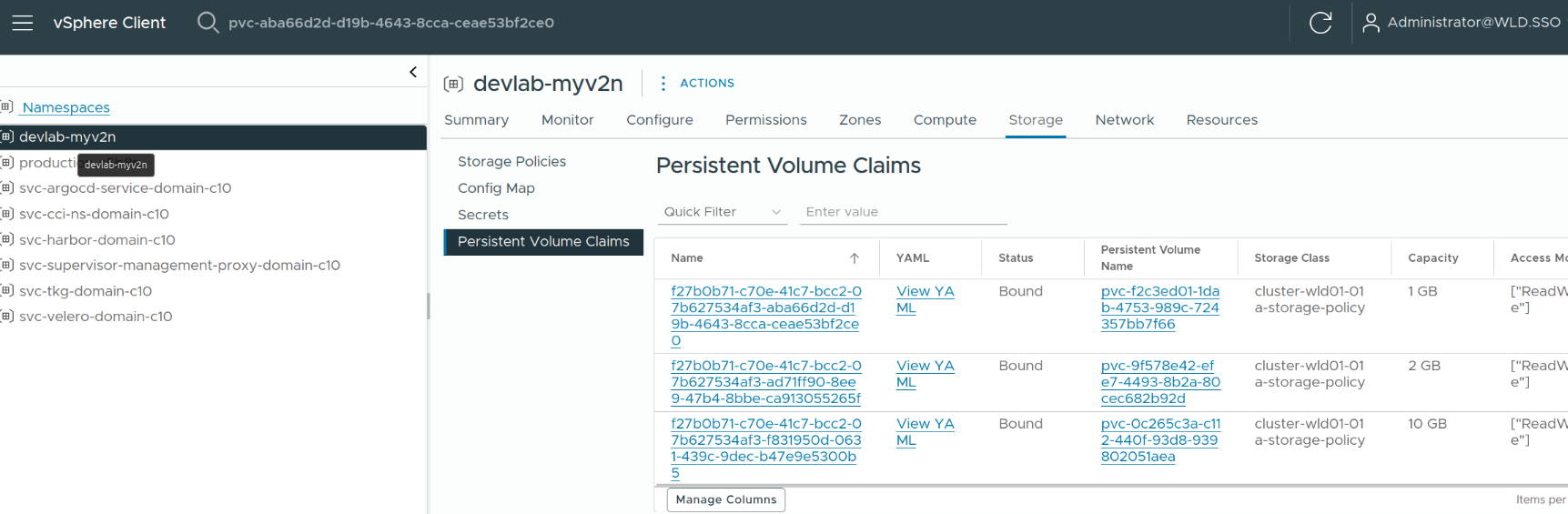Open the Secrets section
Viewport: 1568px width, 514px height.
coord(483,215)
